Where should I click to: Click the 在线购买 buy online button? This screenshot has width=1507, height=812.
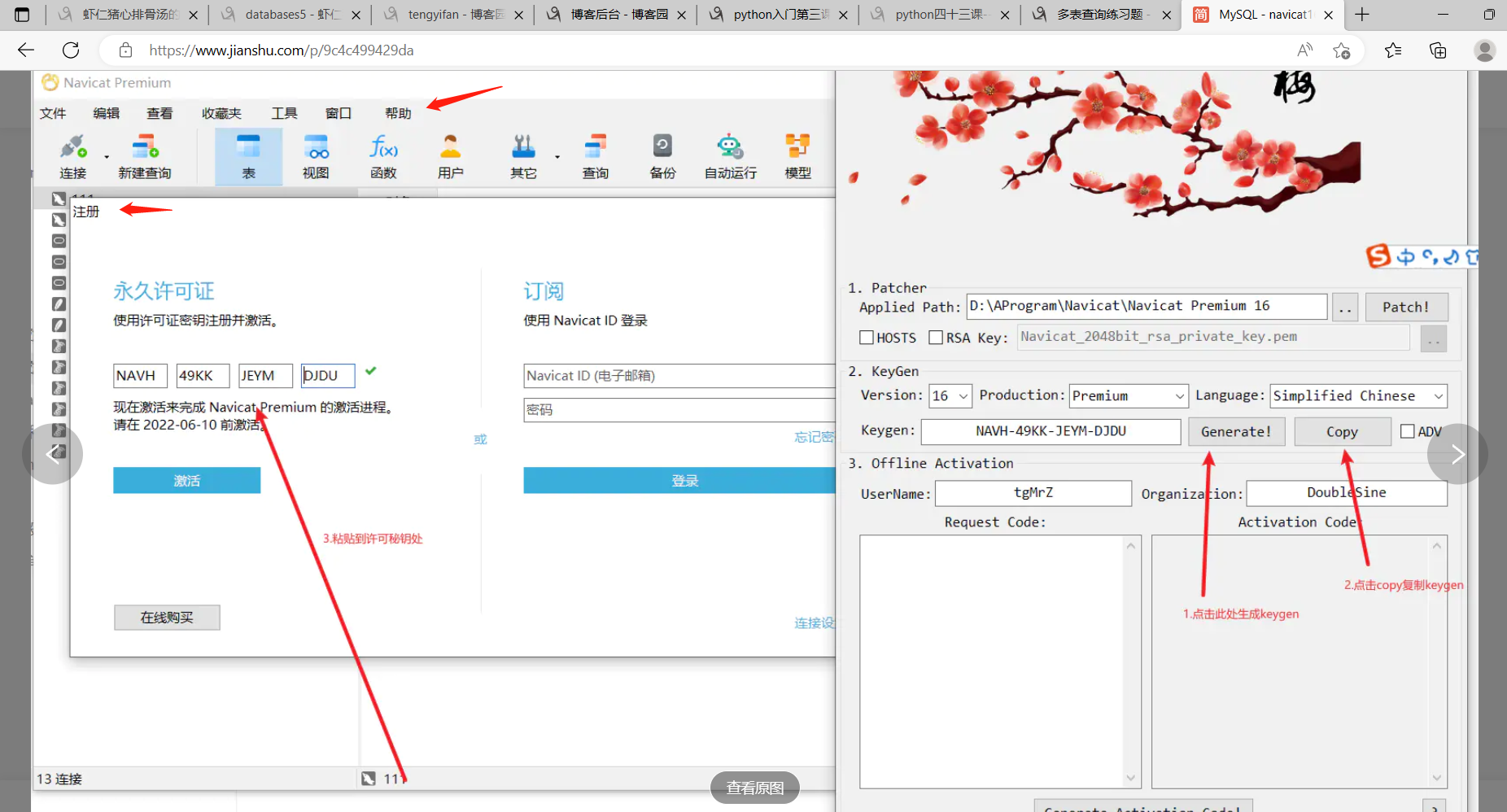[x=167, y=618]
